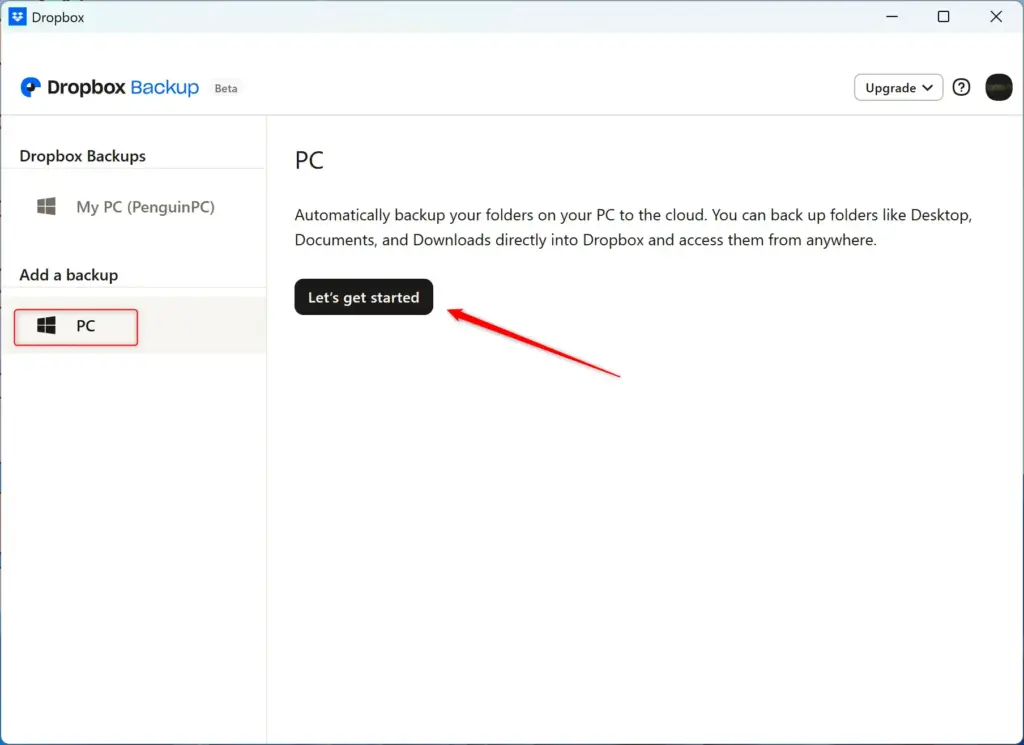Click the Beta badge label
Viewport: 1024px width, 745px height.
[226, 88]
